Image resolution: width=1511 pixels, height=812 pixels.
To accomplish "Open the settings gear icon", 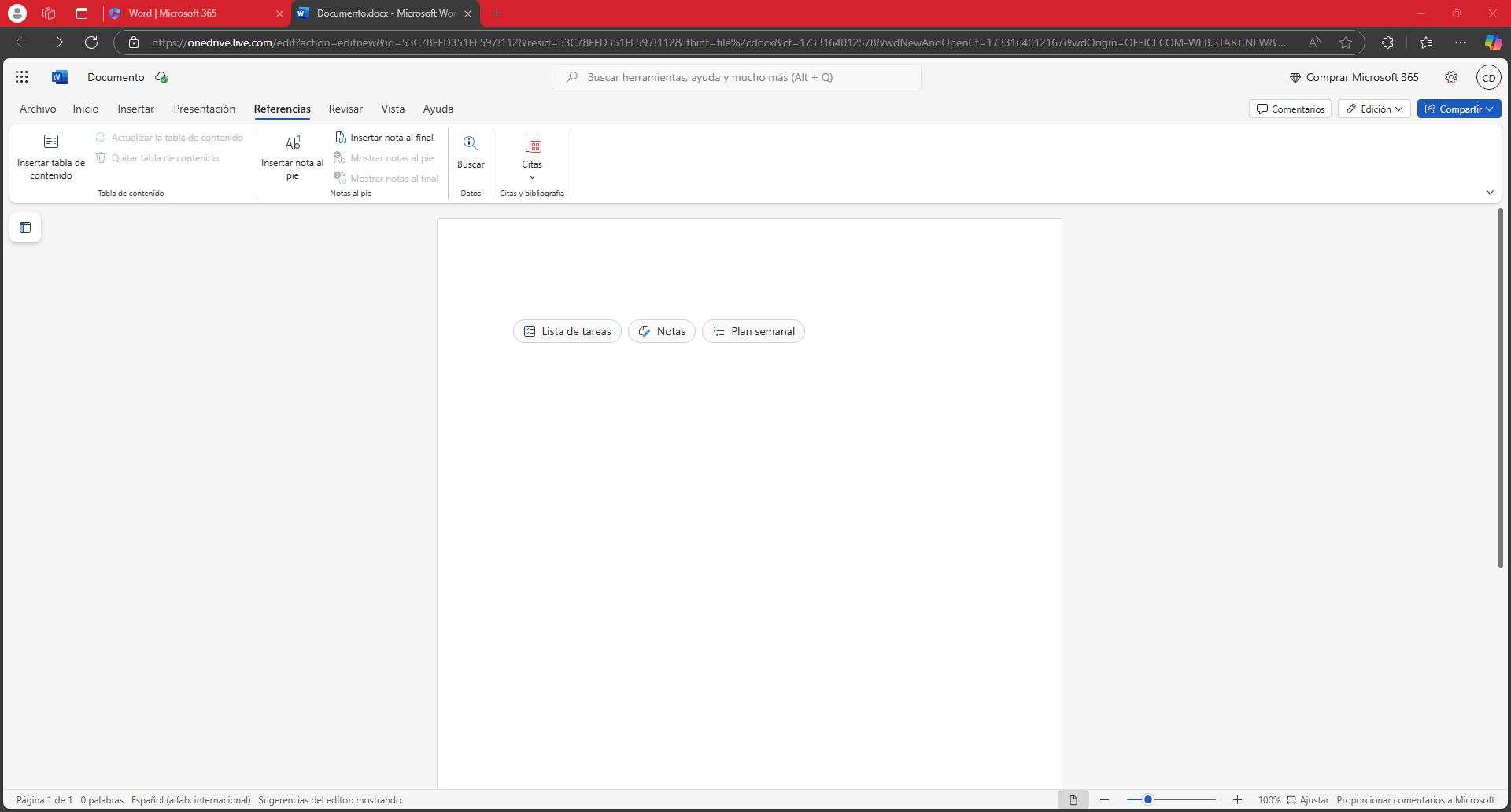I will (1451, 77).
